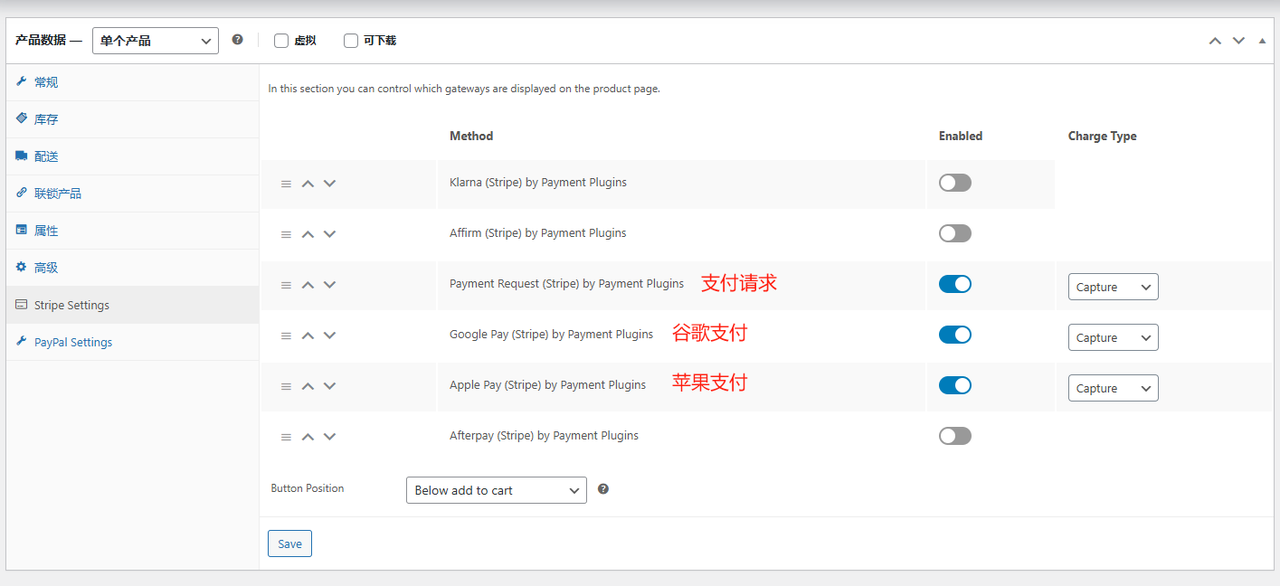Move Apple Pay gateway down

330,386
